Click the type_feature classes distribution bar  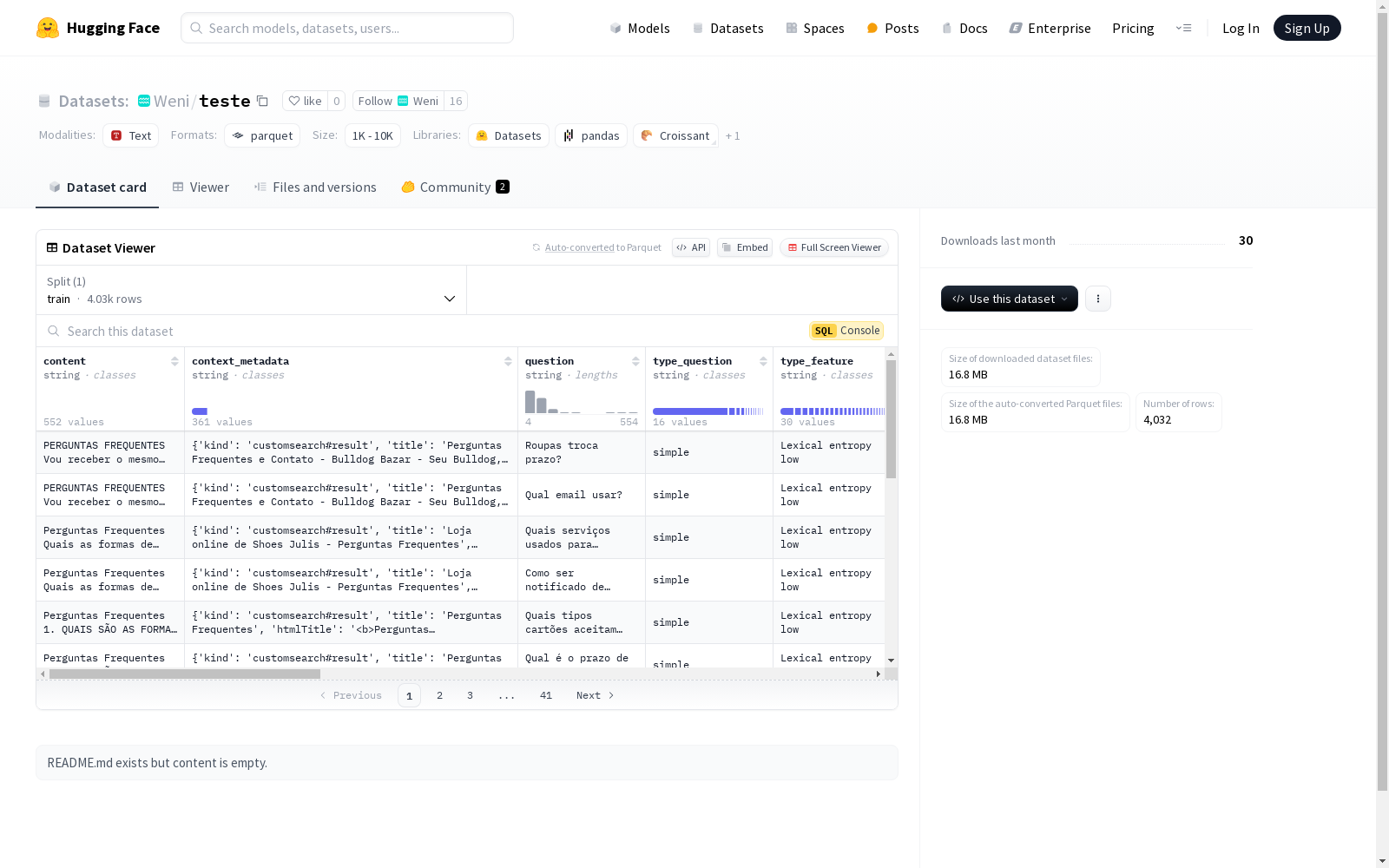[833, 411]
